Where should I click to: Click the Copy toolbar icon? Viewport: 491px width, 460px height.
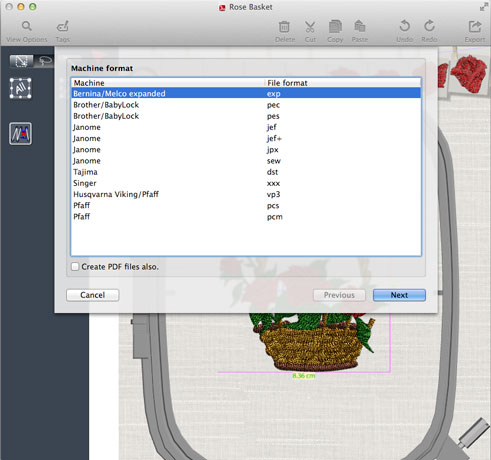tap(335, 26)
